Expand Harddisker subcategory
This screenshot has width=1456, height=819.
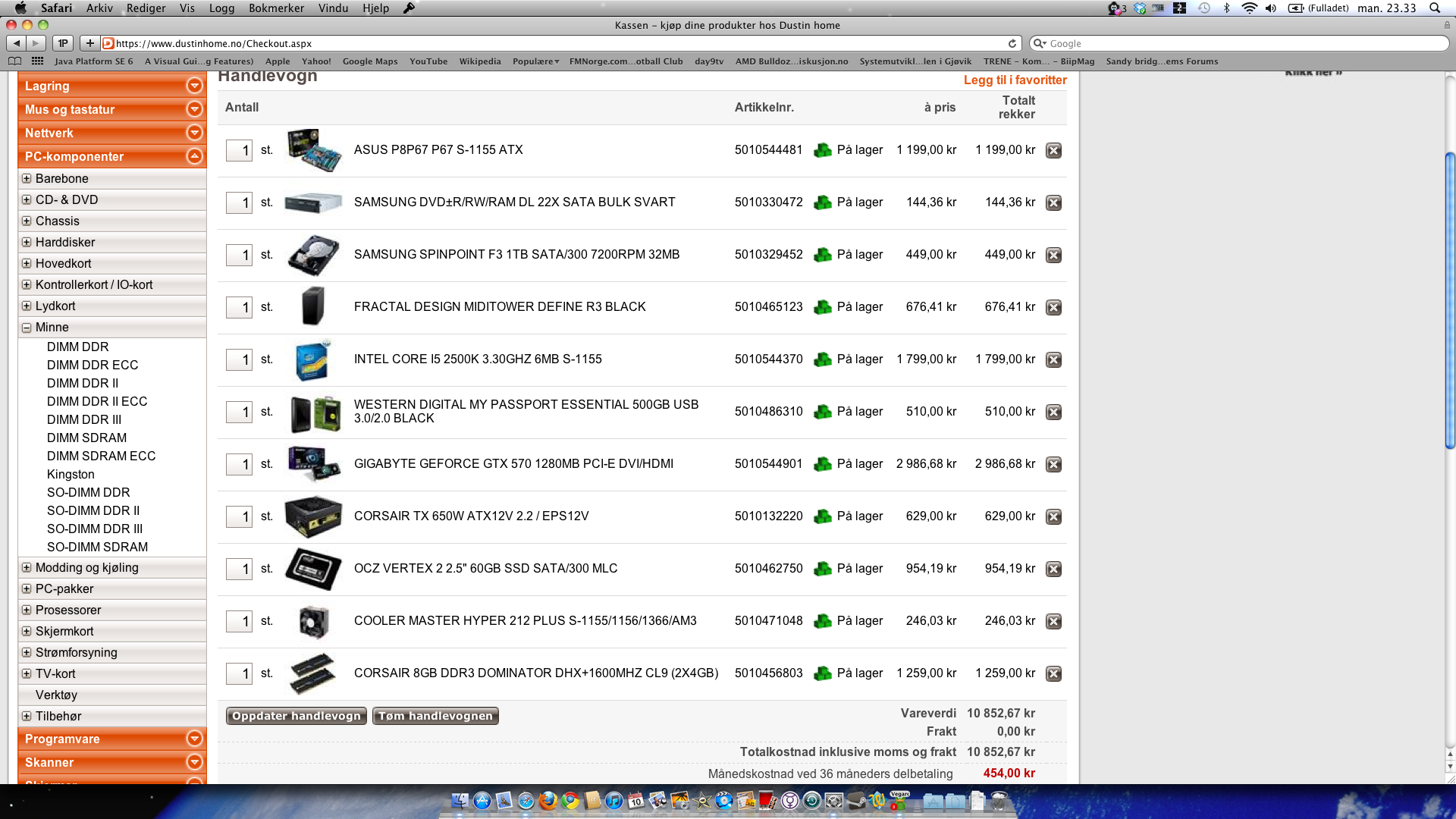pyautogui.click(x=27, y=242)
